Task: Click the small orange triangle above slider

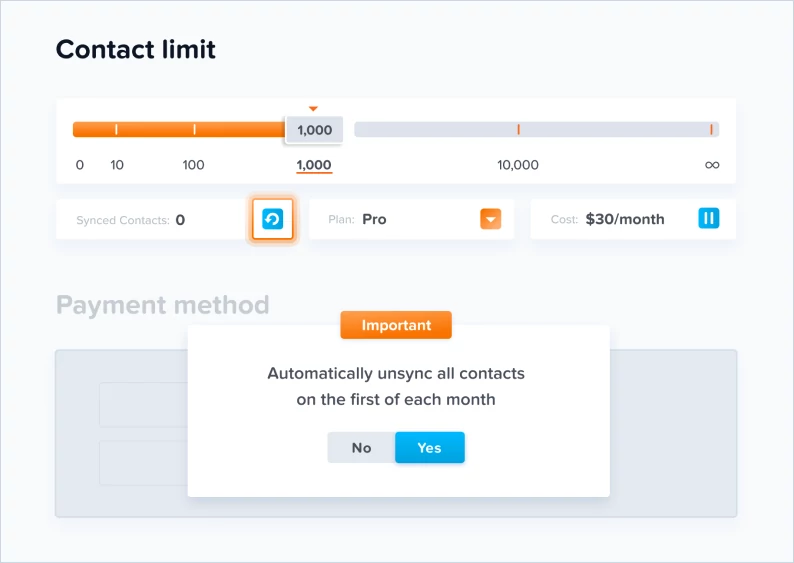Action: (x=313, y=108)
